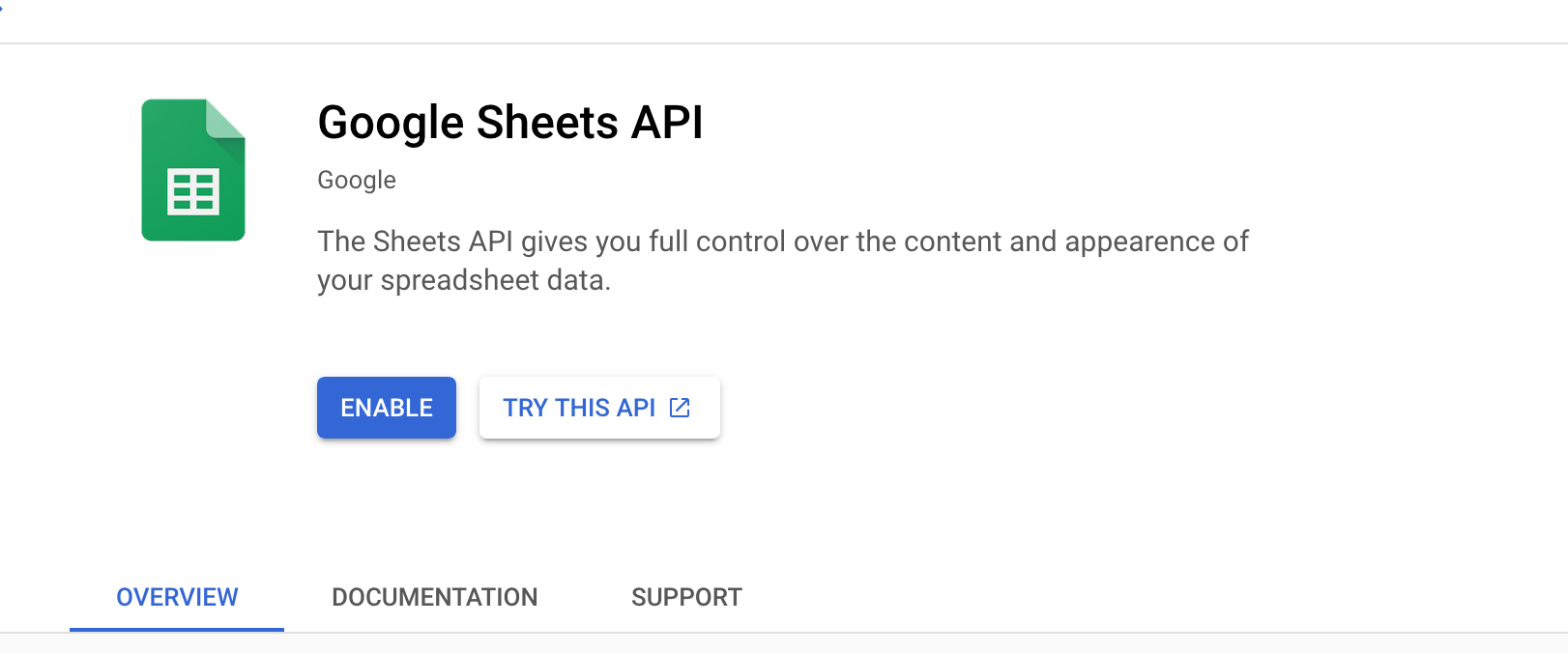Go to the Support tab

pyautogui.click(x=686, y=597)
